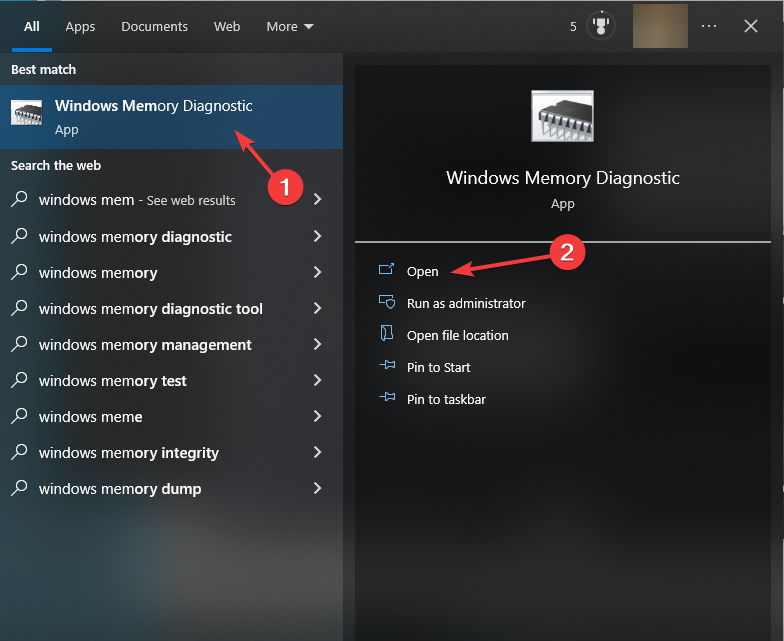Open the user profile picture
Screen dimensions: 784x641
(660, 26)
